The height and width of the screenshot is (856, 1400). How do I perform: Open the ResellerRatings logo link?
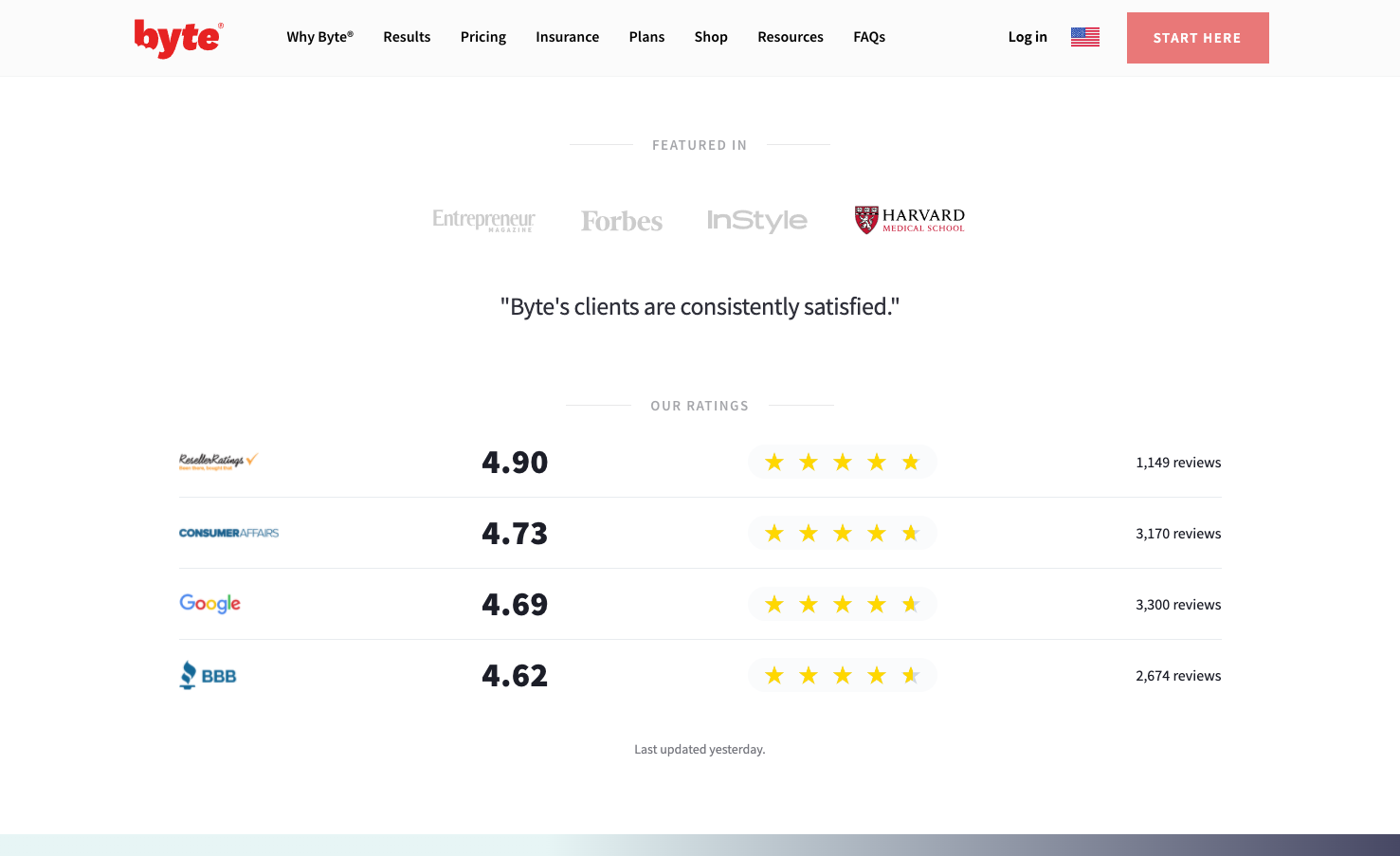point(219,462)
